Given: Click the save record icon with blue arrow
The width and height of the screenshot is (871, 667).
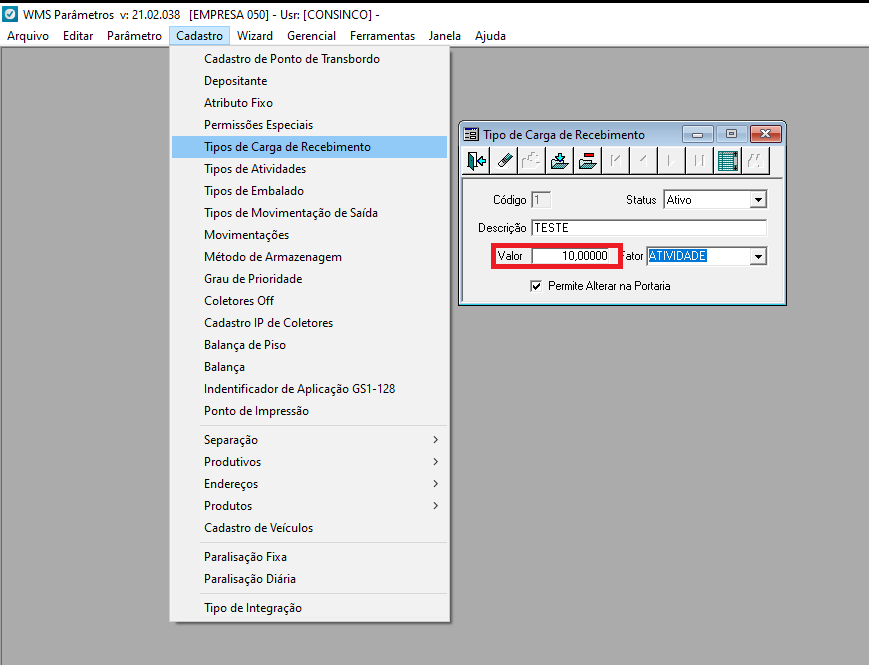Looking at the screenshot, I should point(560,161).
